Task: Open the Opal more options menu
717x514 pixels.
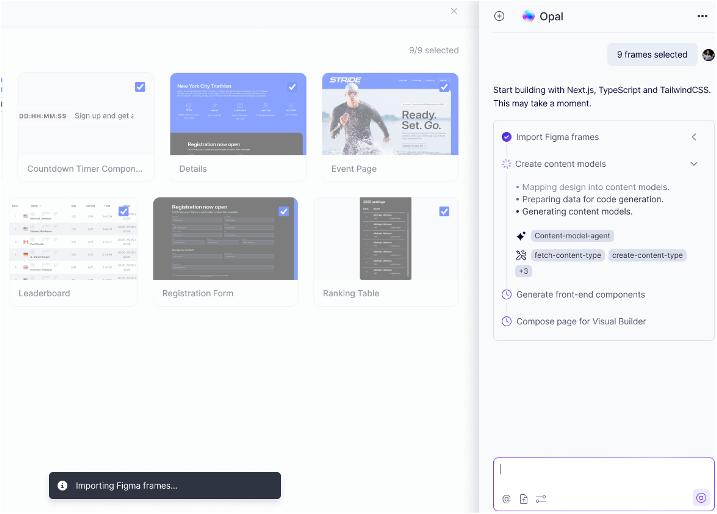Action: tap(702, 16)
